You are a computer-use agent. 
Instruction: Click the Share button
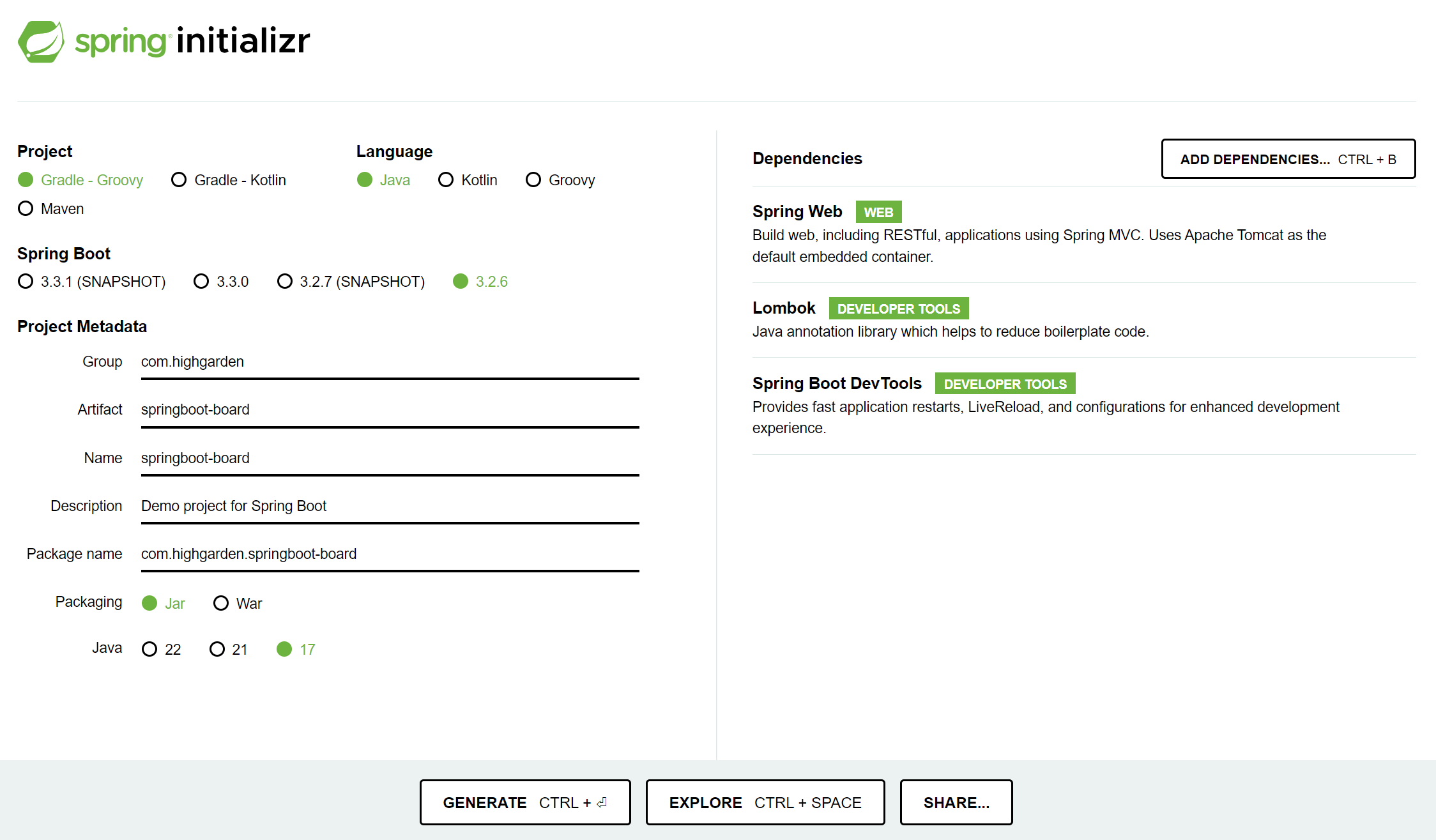pos(956,803)
